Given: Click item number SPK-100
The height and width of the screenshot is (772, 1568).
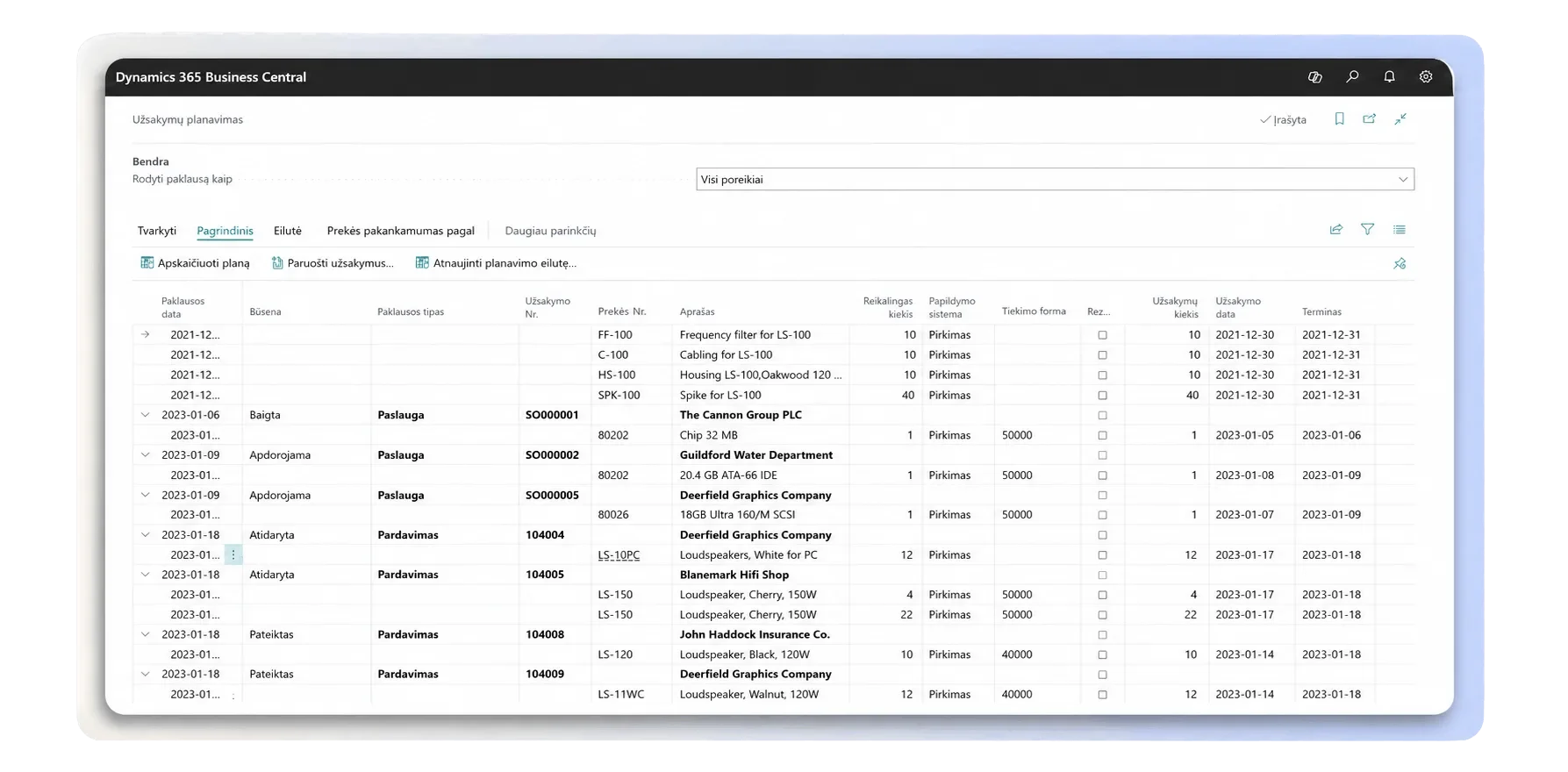Looking at the screenshot, I should point(619,395).
